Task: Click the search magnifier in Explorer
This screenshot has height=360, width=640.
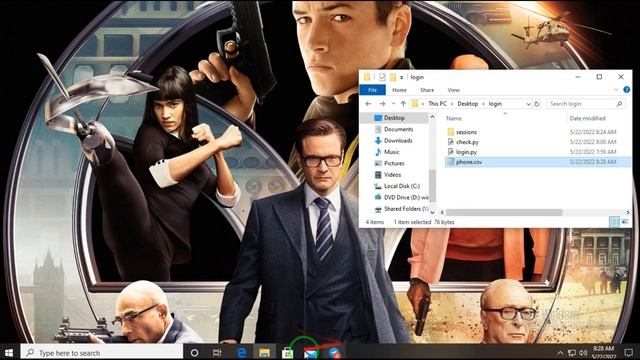Action: tap(620, 104)
